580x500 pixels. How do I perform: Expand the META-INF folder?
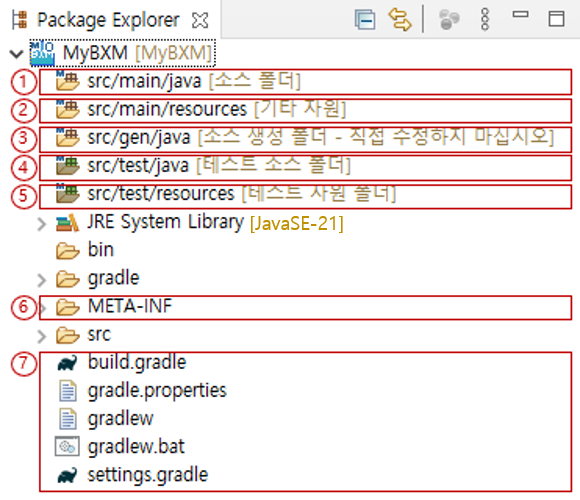pos(43,308)
